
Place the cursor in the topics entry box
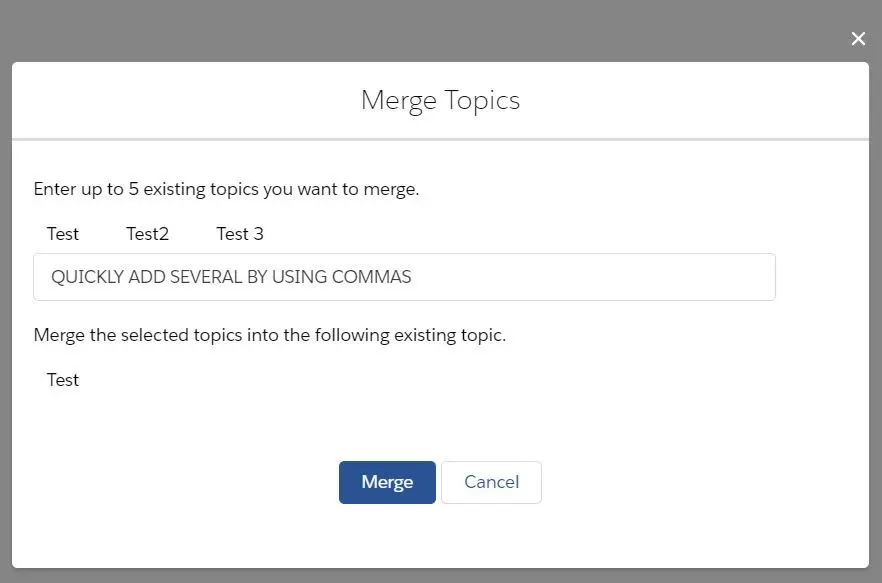tap(404, 277)
